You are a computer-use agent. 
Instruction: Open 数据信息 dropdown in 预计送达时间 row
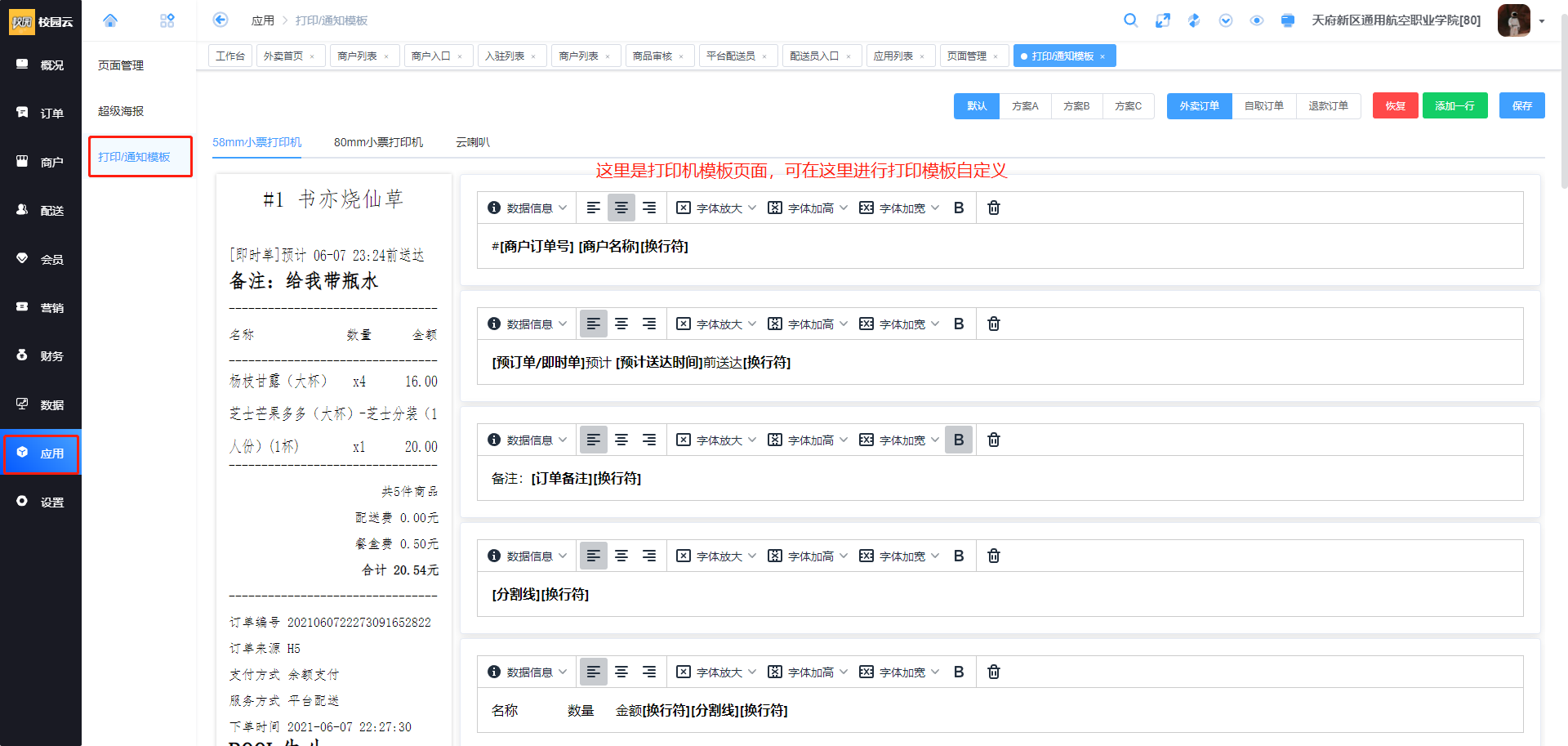pyautogui.click(x=527, y=324)
